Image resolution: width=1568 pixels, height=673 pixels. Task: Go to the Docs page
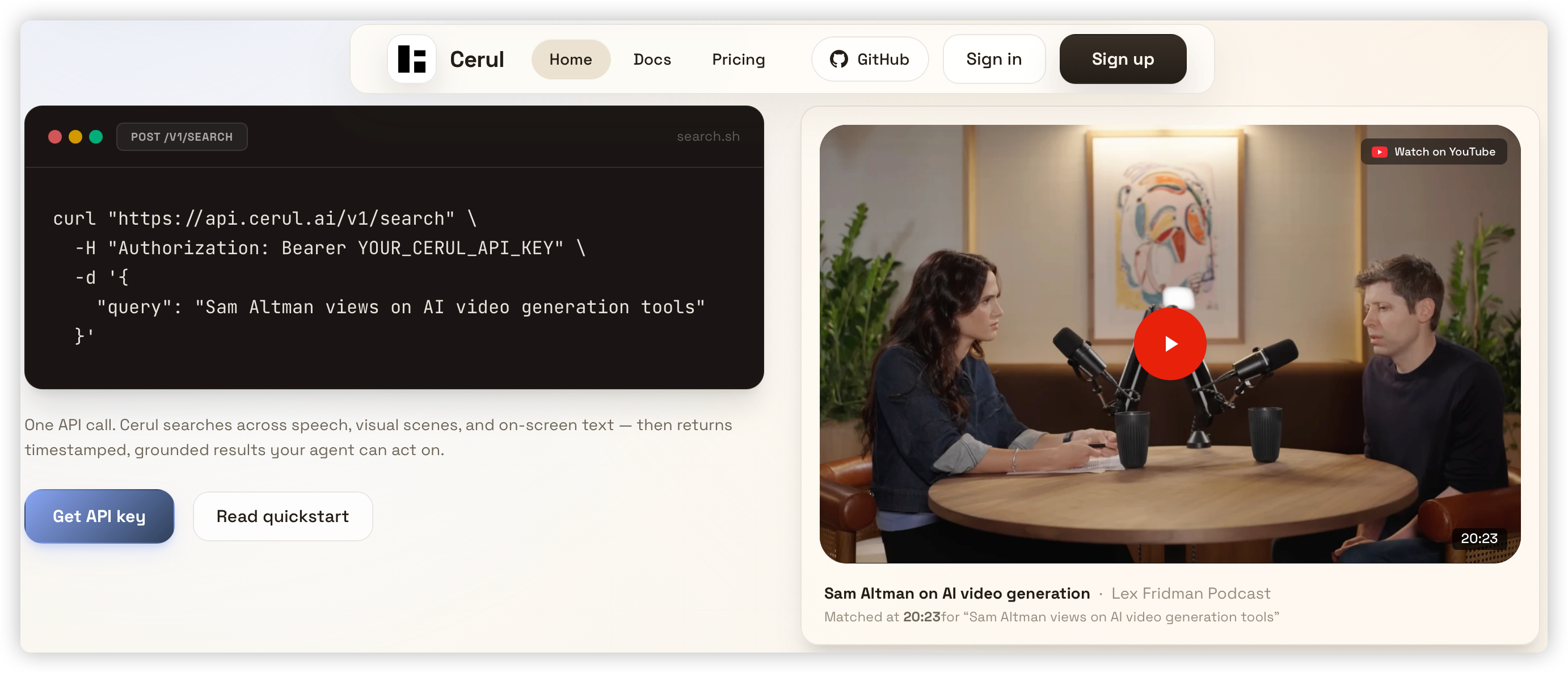(x=651, y=59)
